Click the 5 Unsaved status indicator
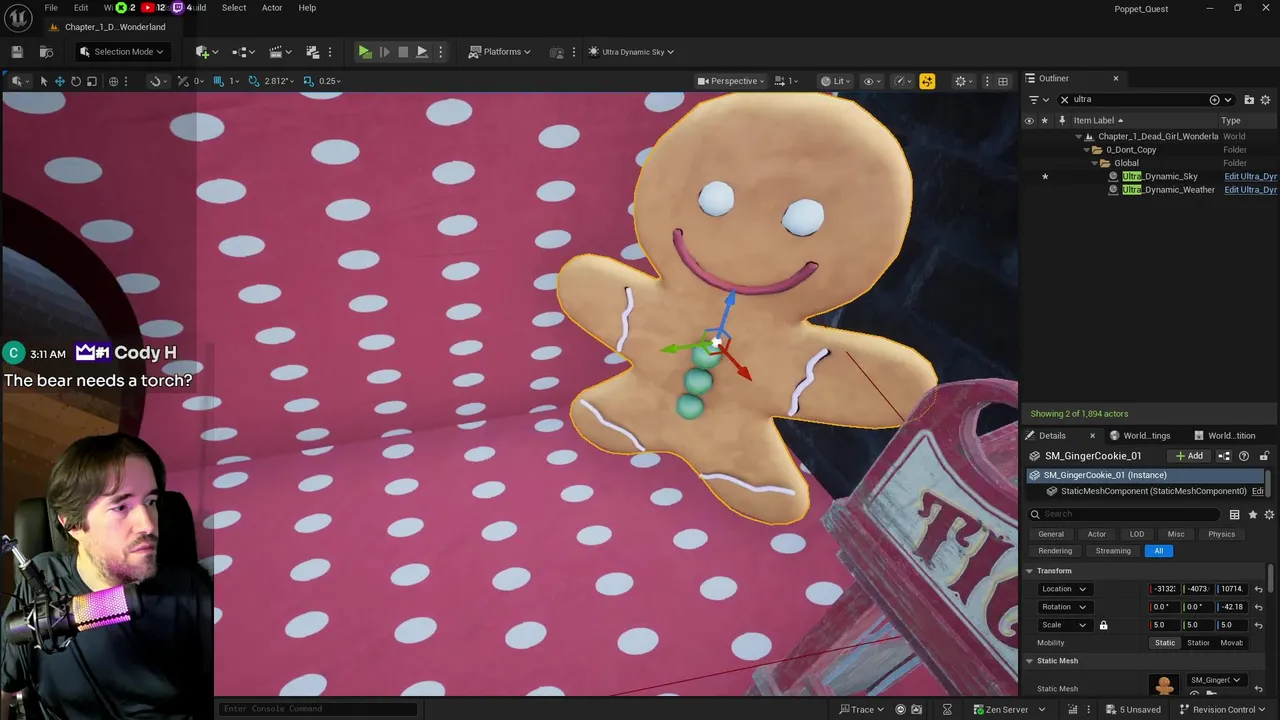The width and height of the screenshot is (1280, 720). [1132, 710]
